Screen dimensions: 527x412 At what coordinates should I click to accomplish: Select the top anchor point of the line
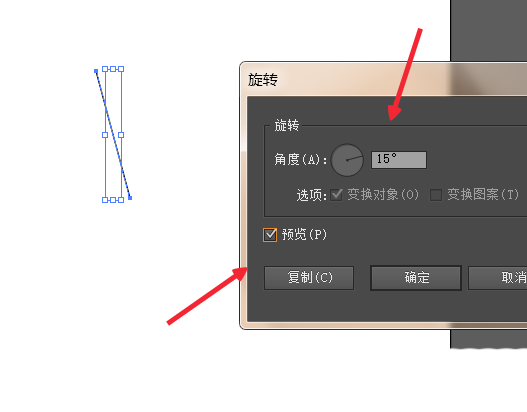tap(96, 71)
